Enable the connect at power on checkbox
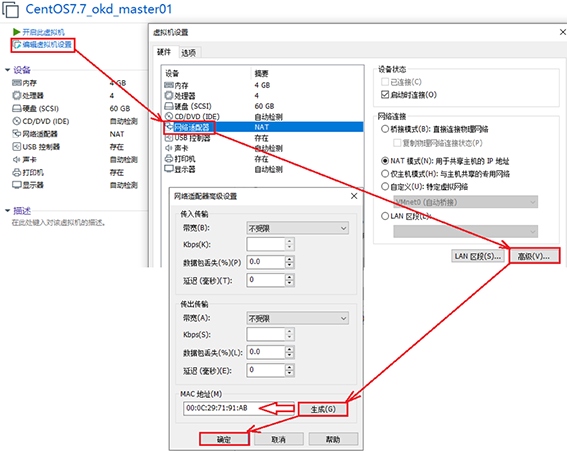The image size is (567, 451). click(x=385, y=95)
